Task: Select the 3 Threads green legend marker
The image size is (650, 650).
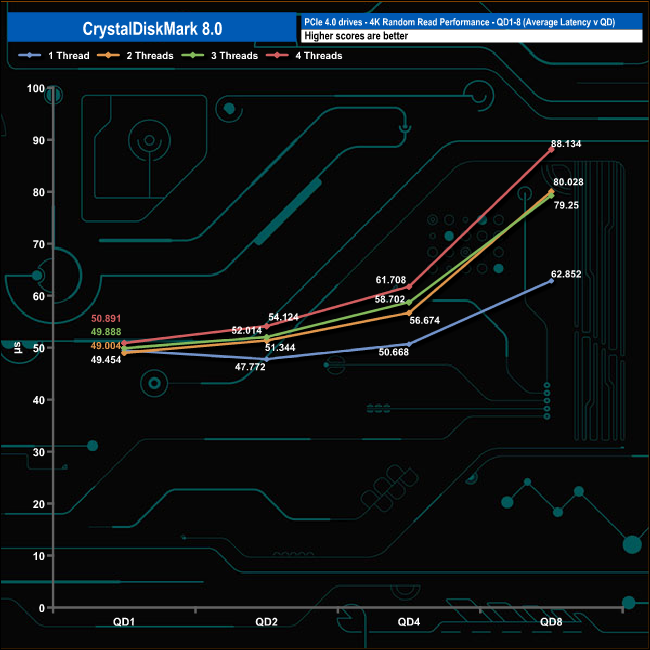Action: [193, 55]
